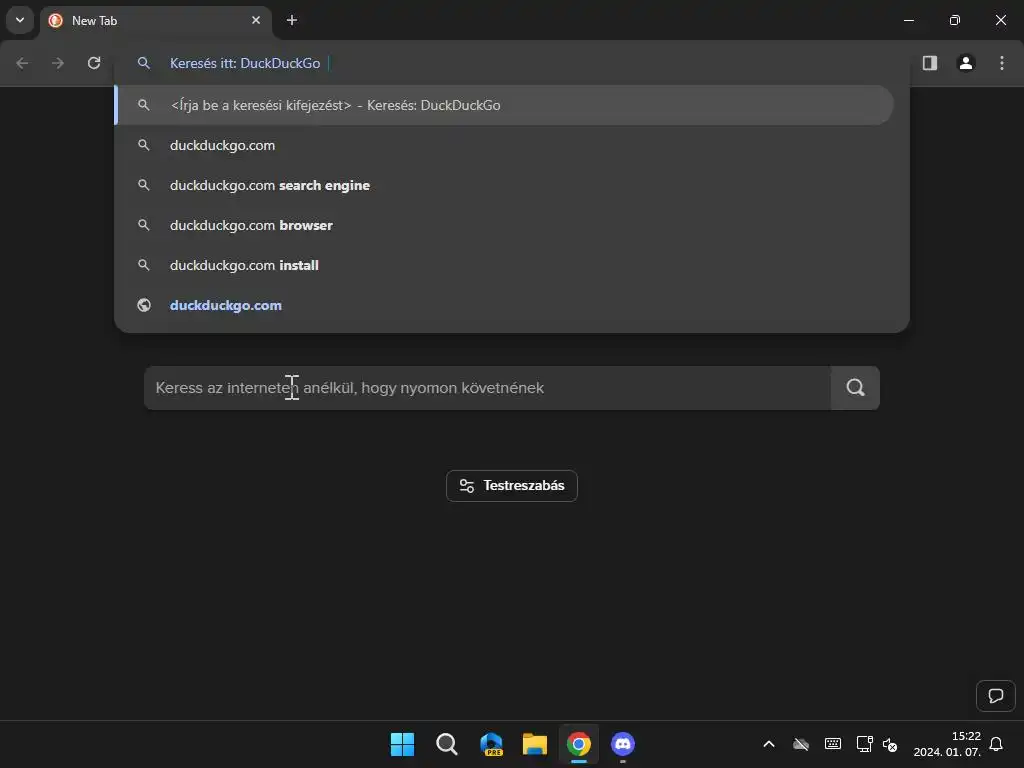Toggle the browser side panel icon

point(930,63)
